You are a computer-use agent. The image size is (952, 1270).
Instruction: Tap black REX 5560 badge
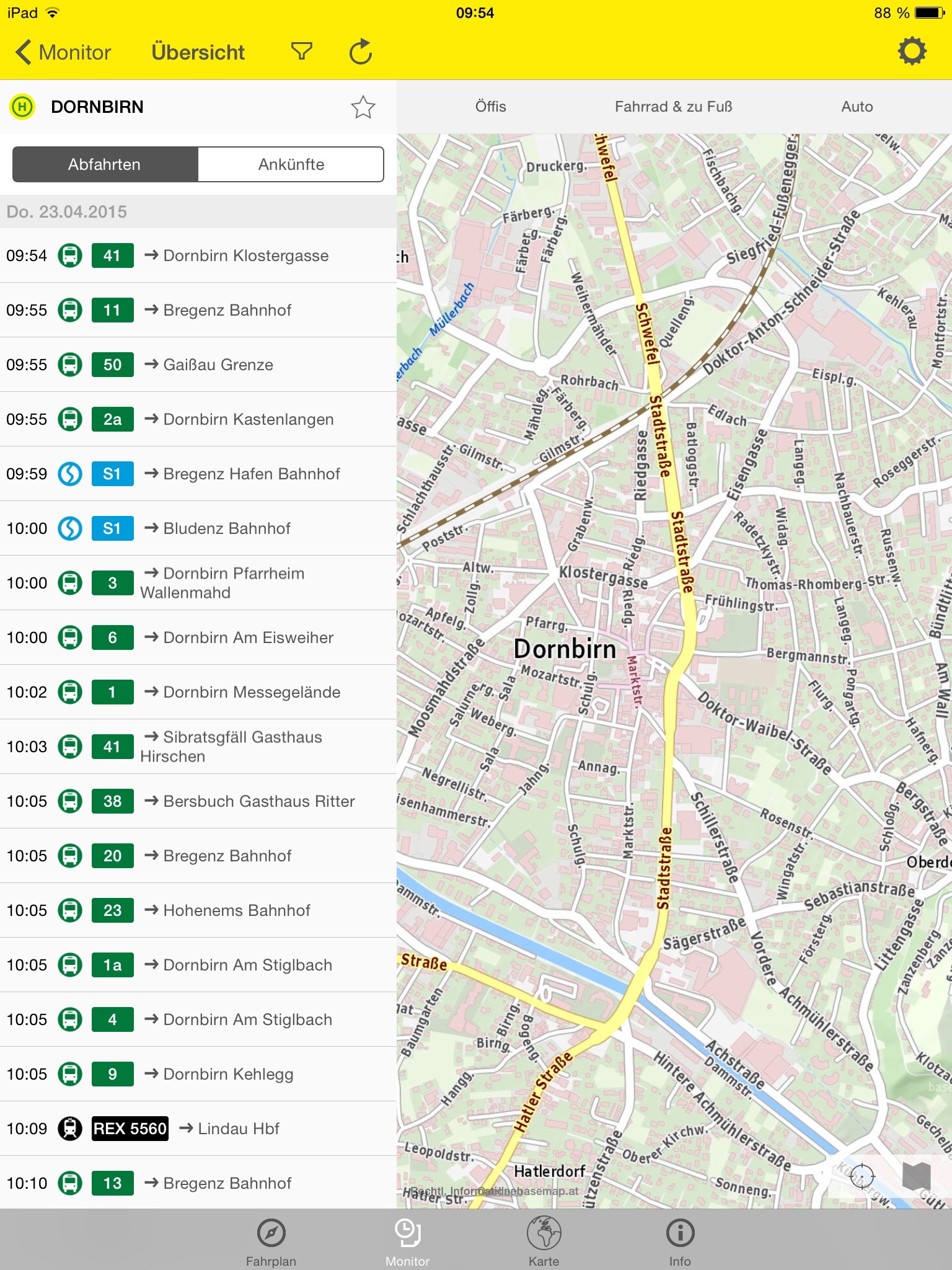pyautogui.click(x=130, y=1129)
